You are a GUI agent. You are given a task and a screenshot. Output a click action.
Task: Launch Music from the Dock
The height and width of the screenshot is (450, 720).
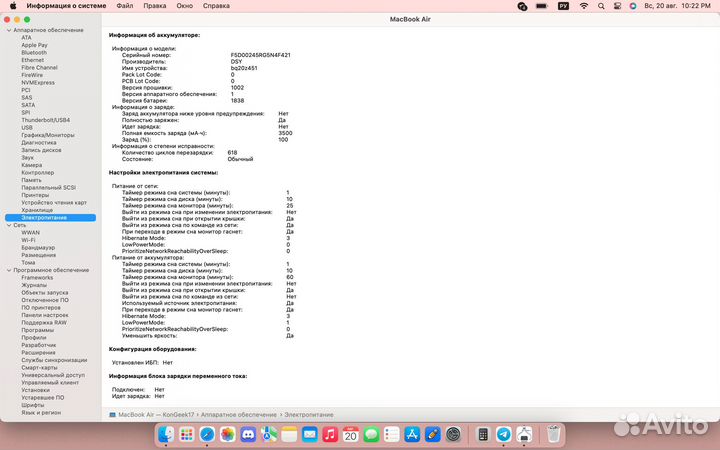[330, 434]
